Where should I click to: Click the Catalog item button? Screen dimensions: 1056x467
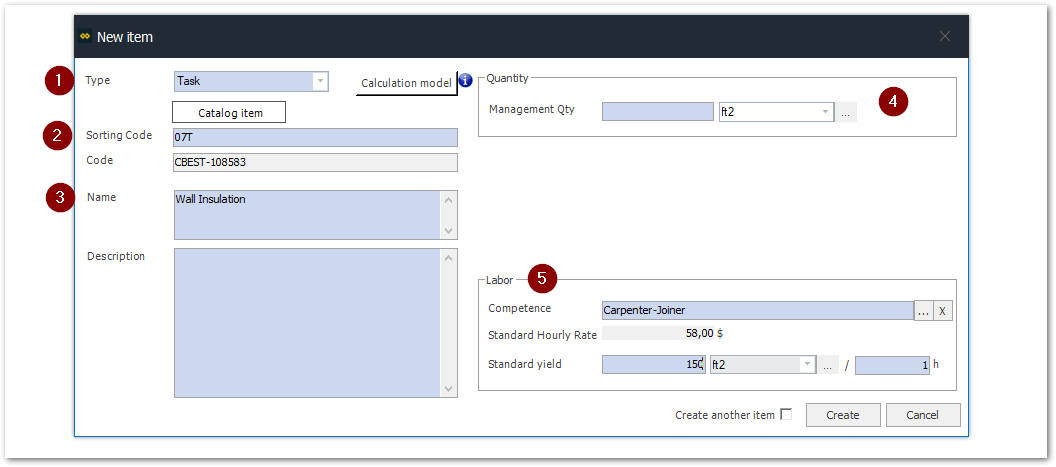click(x=230, y=112)
